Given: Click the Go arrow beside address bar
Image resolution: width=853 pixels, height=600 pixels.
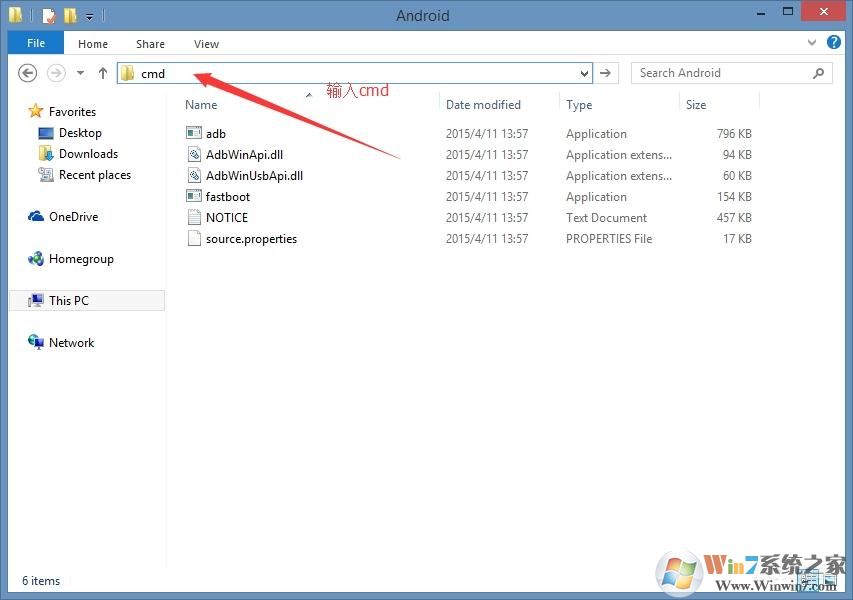Looking at the screenshot, I should click(x=606, y=73).
